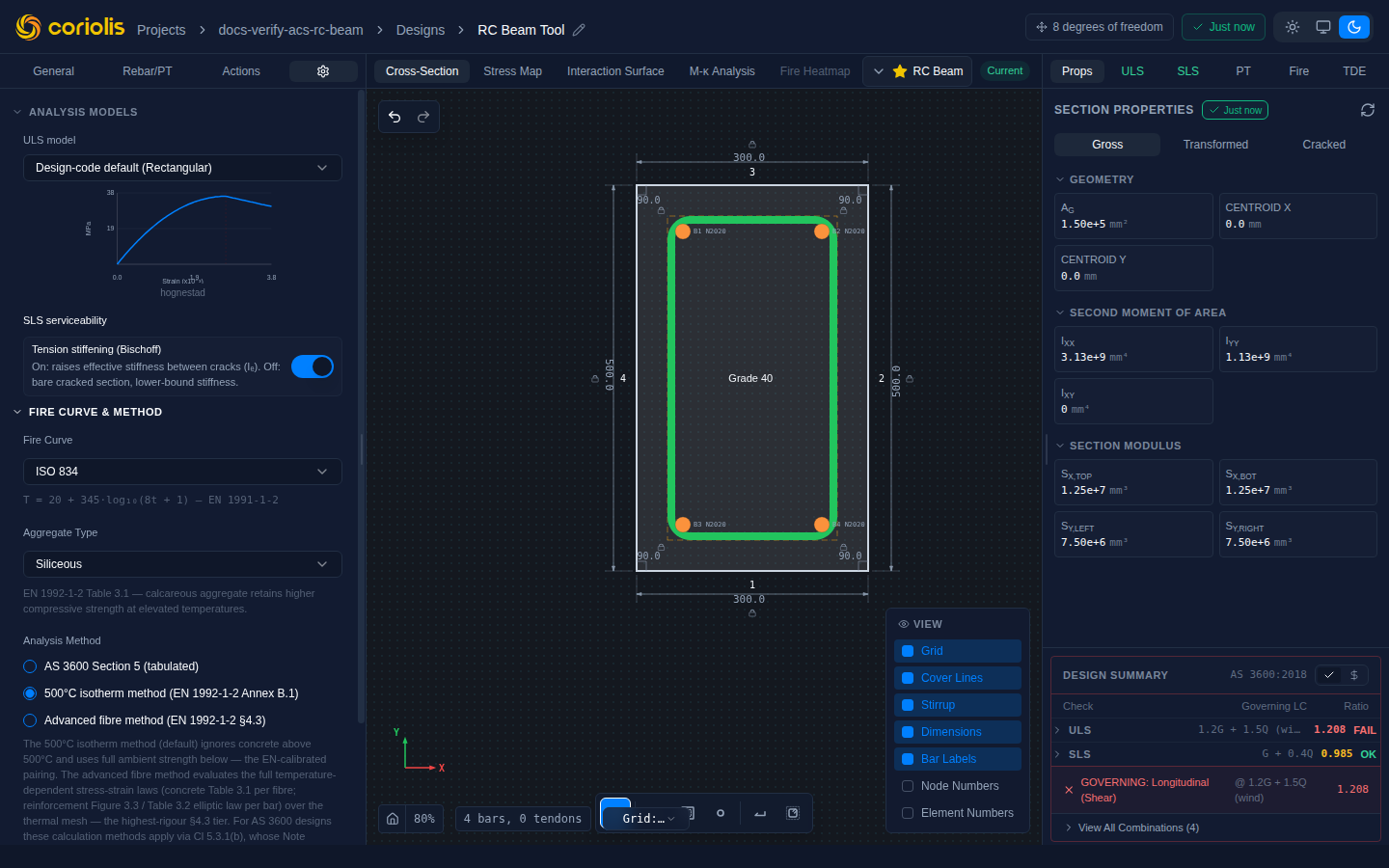Select 500°C isotherm method radio
The height and width of the screenshot is (868, 1389).
point(30,693)
